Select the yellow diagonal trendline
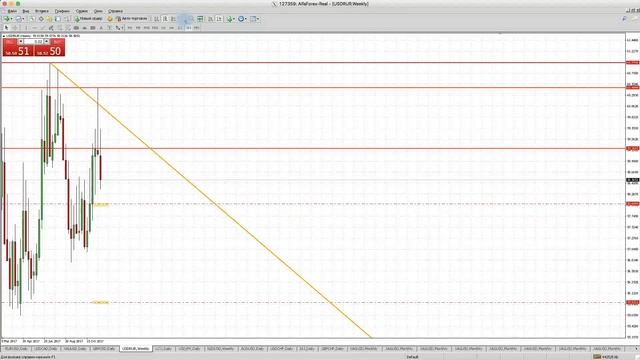This screenshot has width=640, height=360. pyautogui.click(x=211, y=201)
